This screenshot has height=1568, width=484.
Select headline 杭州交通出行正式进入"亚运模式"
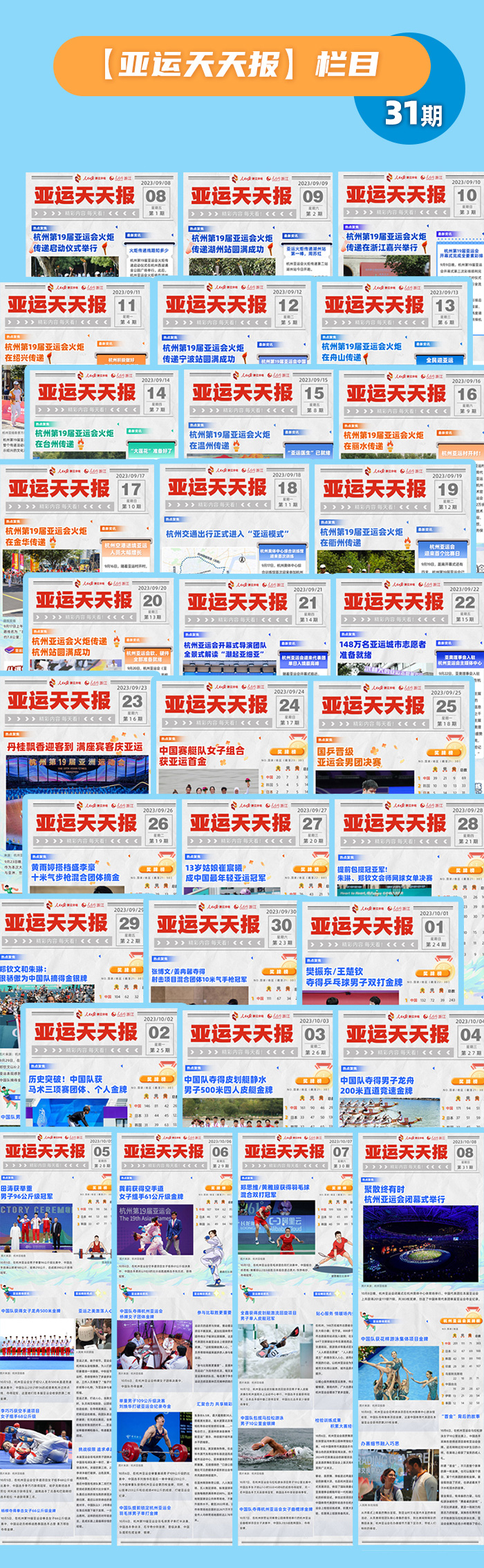227,534
